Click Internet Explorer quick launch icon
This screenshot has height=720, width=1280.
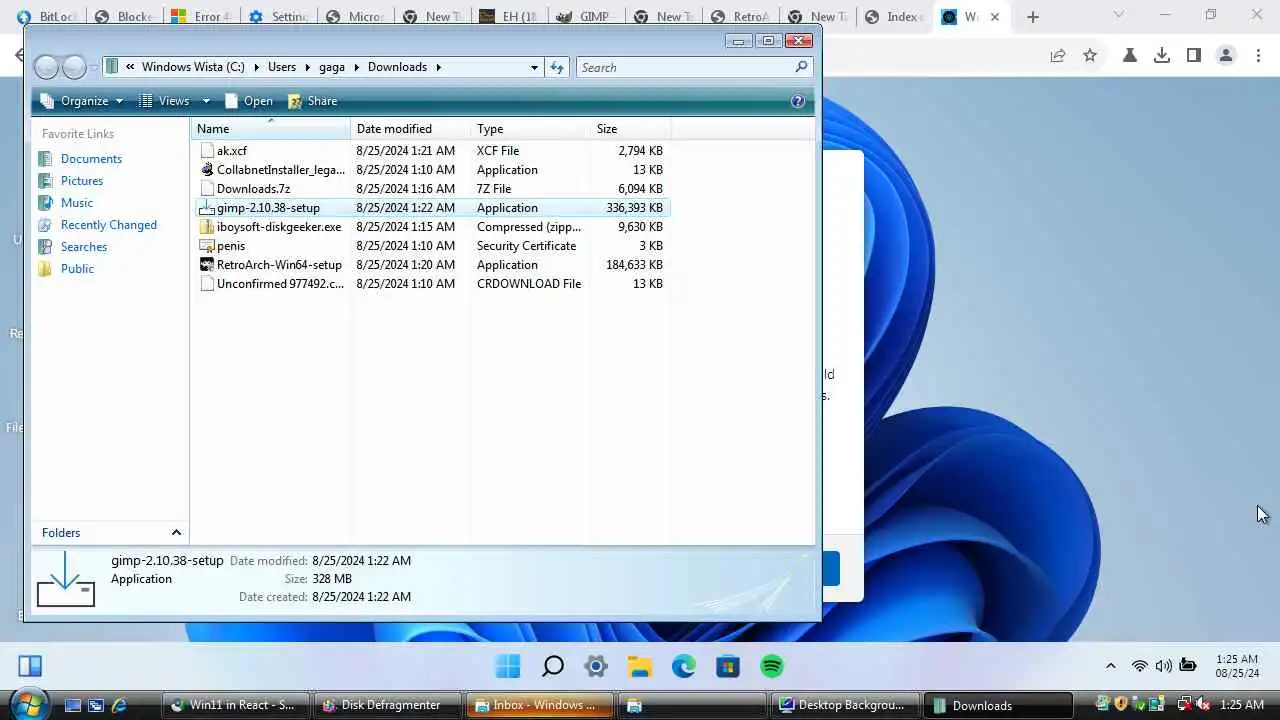click(119, 705)
